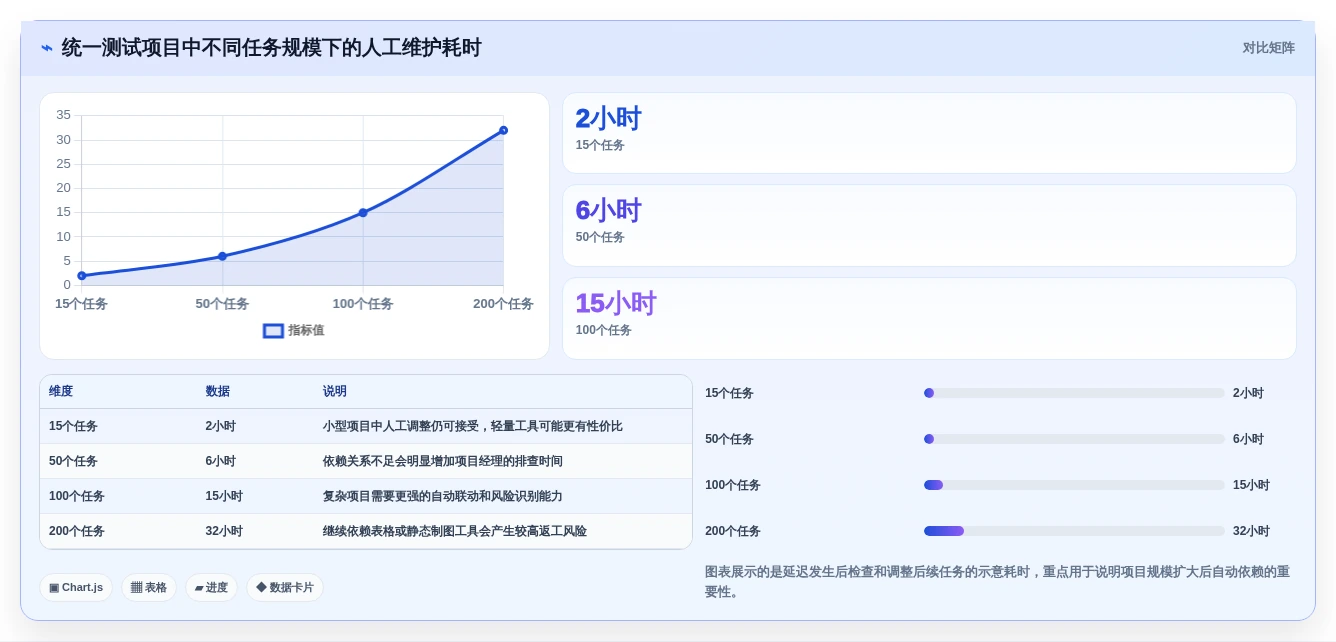Select the 15小时 data card
The height and width of the screenshot is (642, 1336).
[929, 318]
